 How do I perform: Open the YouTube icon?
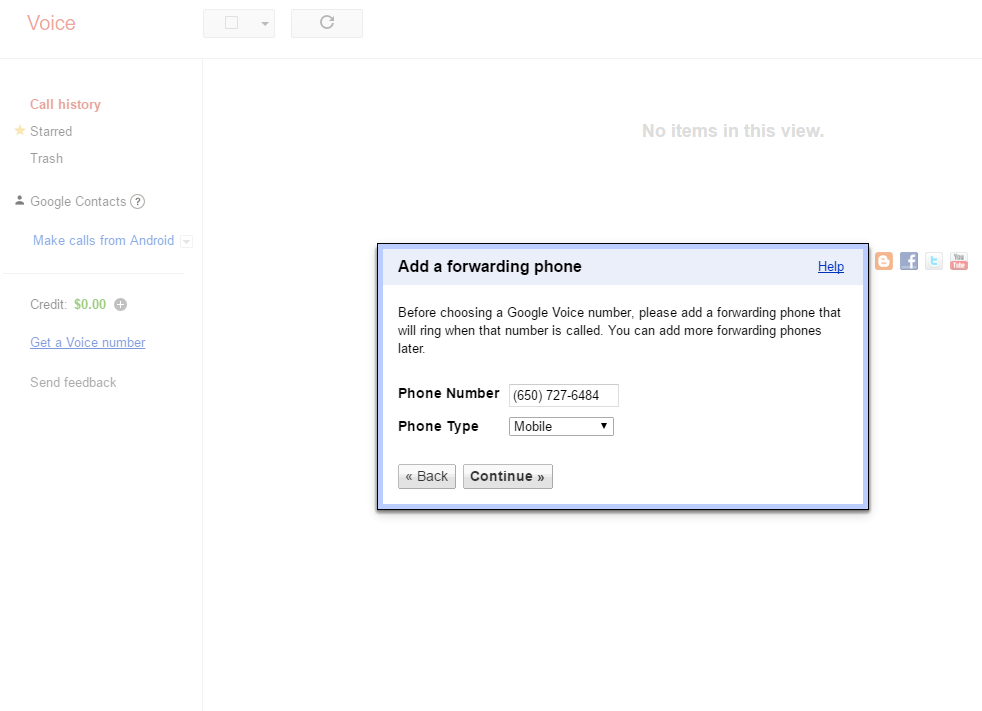959,261
